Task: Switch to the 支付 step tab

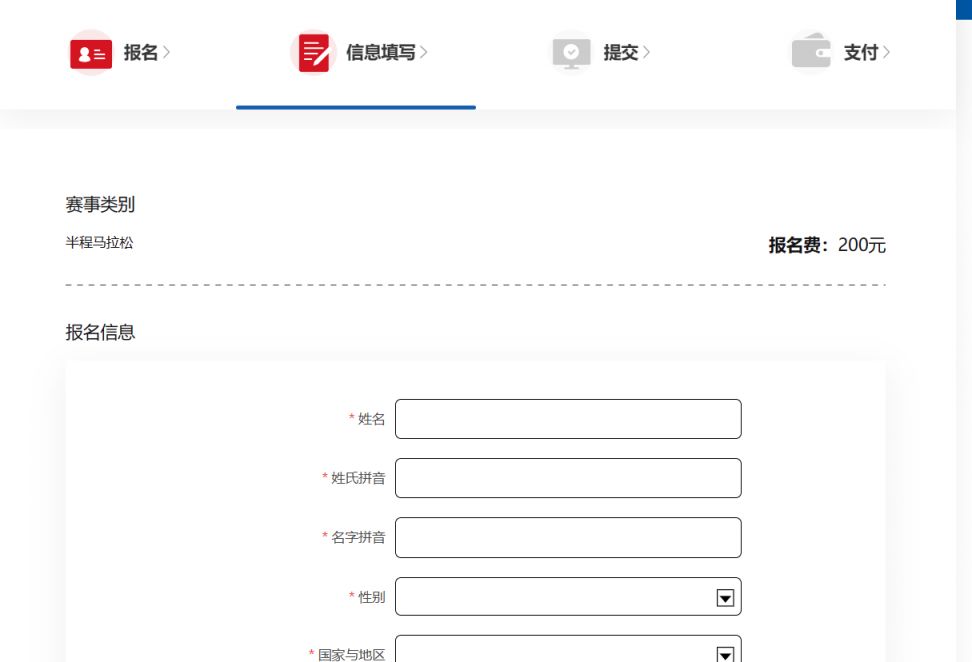Action: coord(840,53)
